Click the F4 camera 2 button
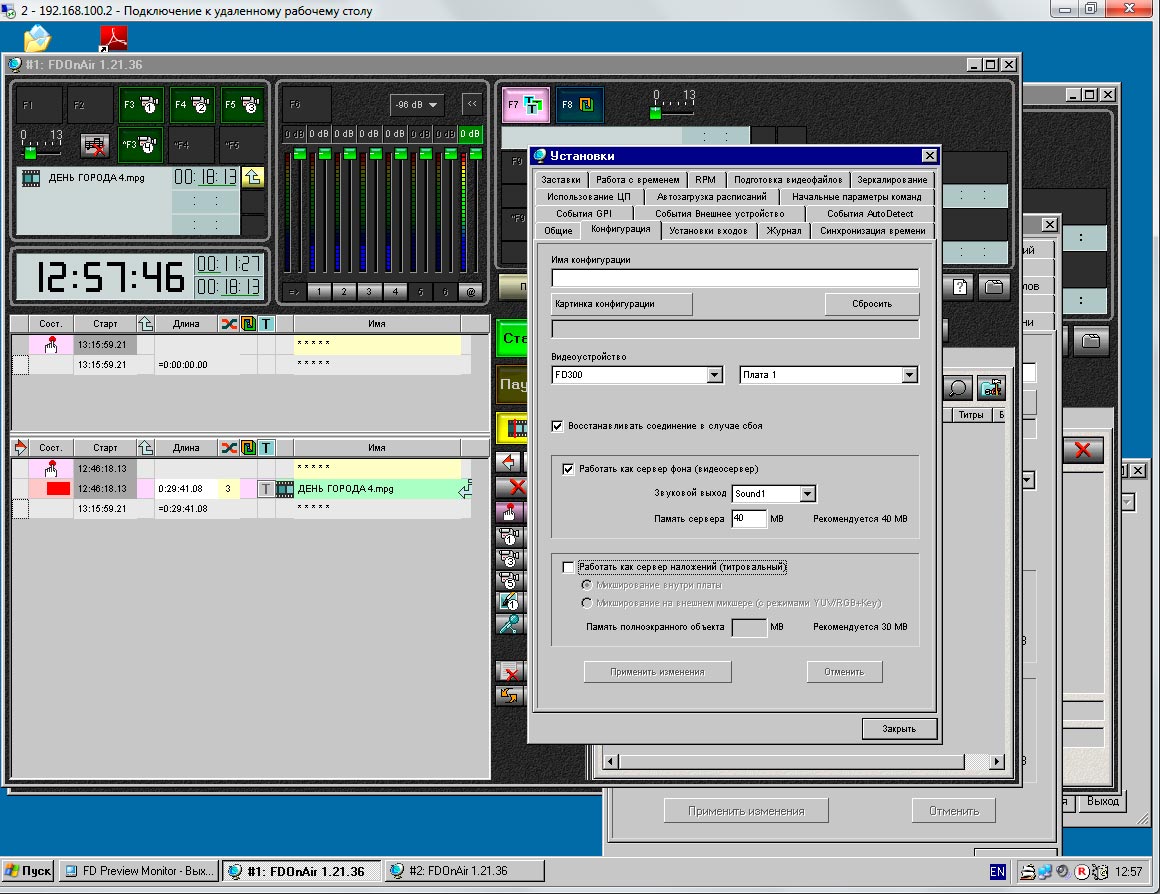Screen dimensions: 1160x894 pos(191,105)
